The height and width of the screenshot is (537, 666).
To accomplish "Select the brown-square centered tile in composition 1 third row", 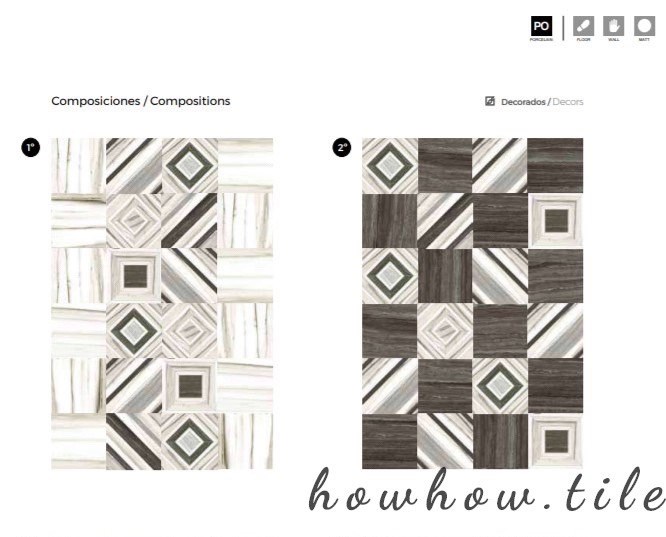I will coord(134,276).
